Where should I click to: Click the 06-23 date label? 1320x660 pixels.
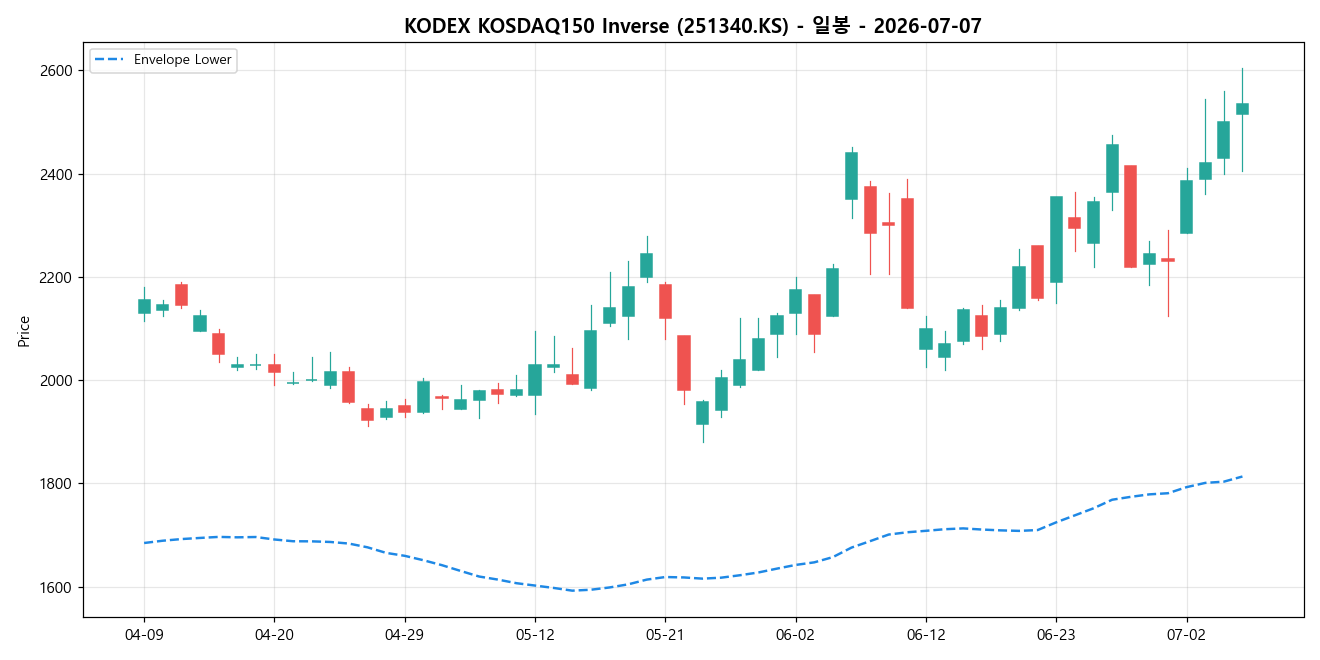tap(1056, 634)
